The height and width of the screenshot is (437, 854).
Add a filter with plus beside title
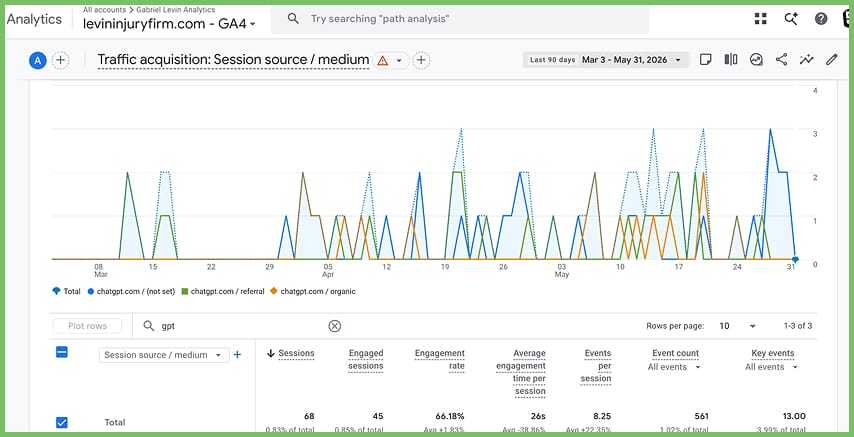tap(421, 60)
